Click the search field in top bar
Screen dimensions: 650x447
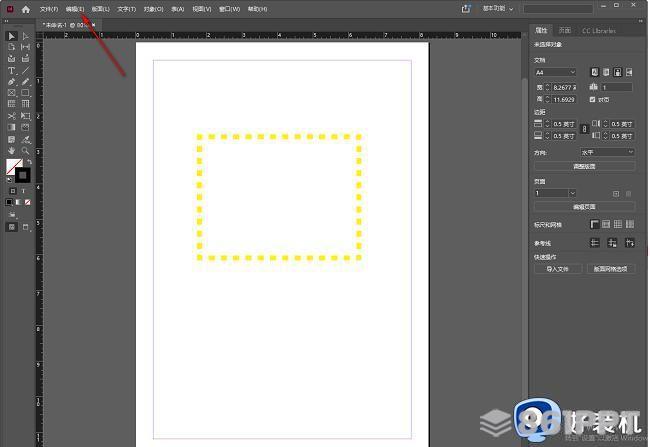(x=558, y=9)
